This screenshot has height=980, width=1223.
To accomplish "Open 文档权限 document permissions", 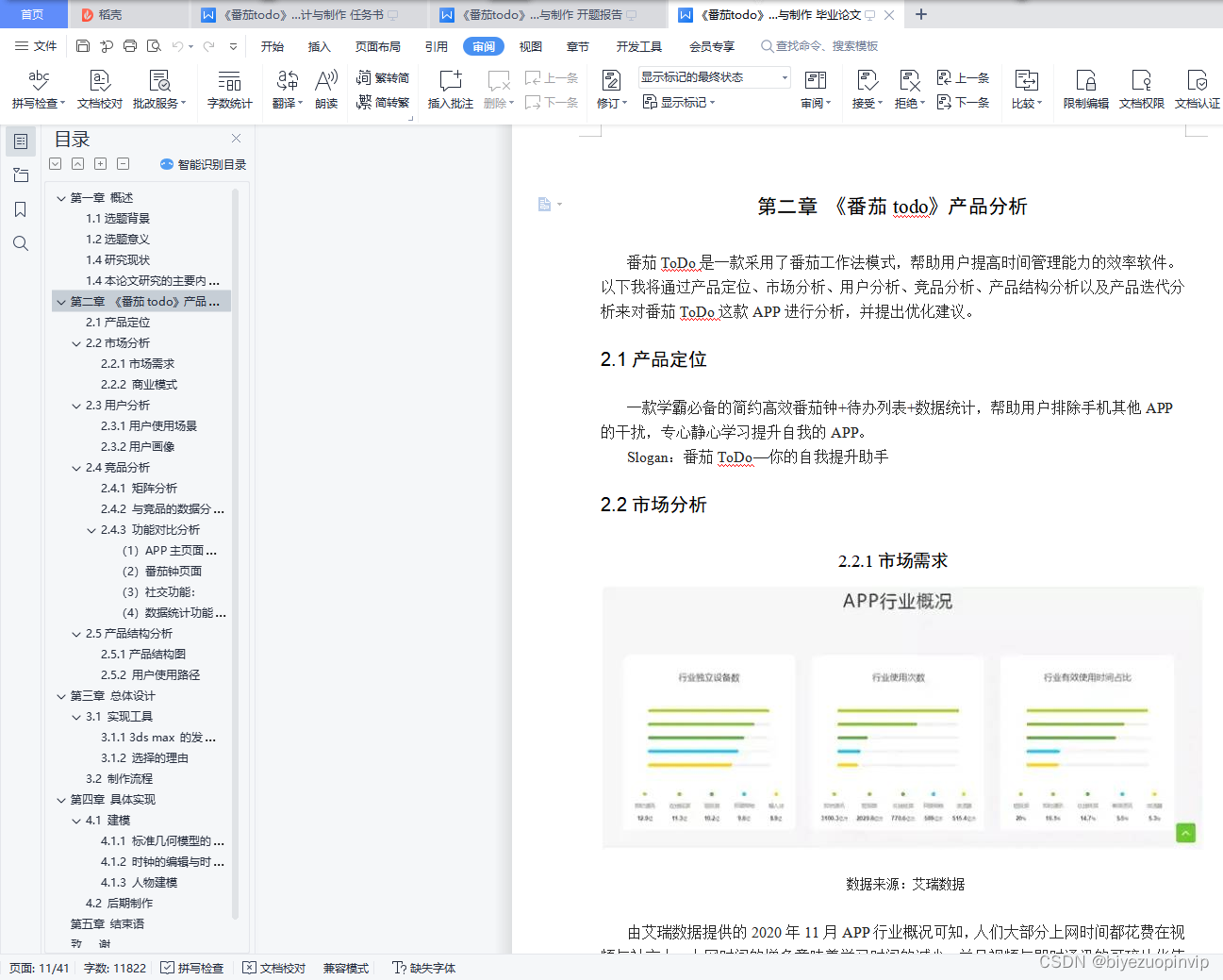I will point(1141,90).
